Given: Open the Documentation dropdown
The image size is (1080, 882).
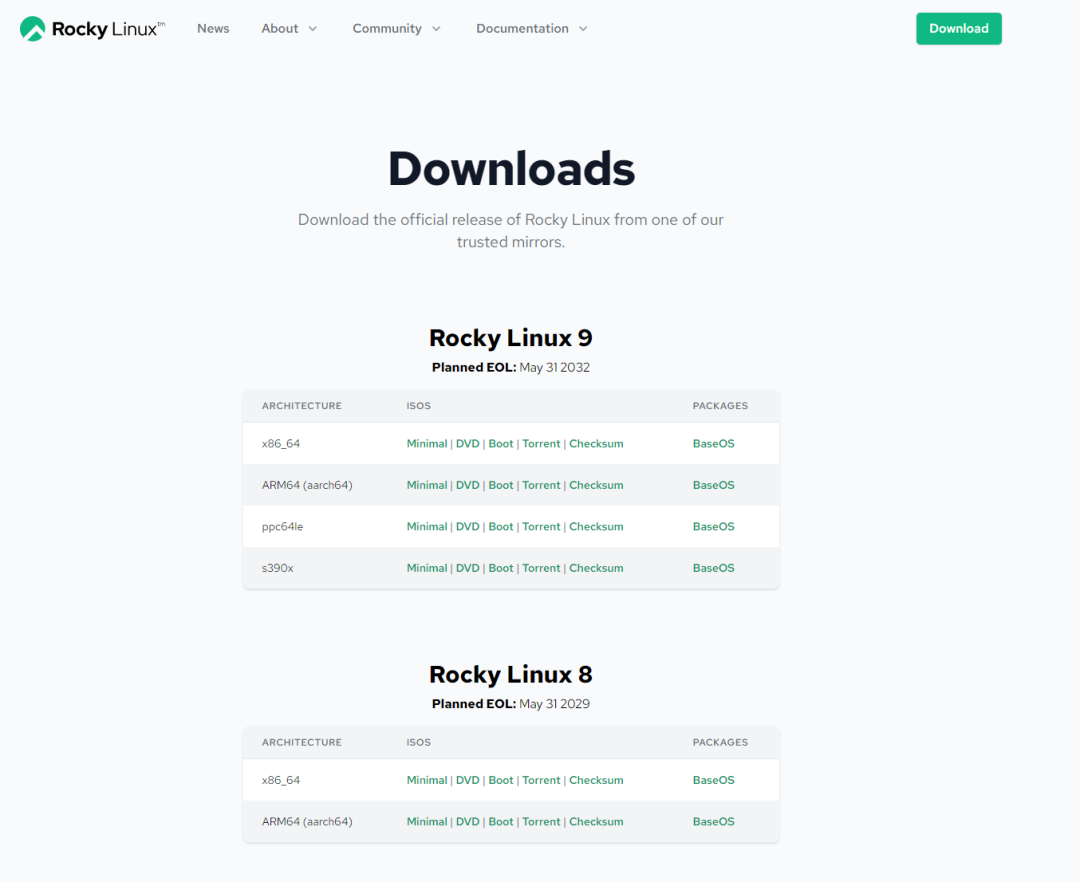Looking at the screenshot, I should (x=530, y=28).
